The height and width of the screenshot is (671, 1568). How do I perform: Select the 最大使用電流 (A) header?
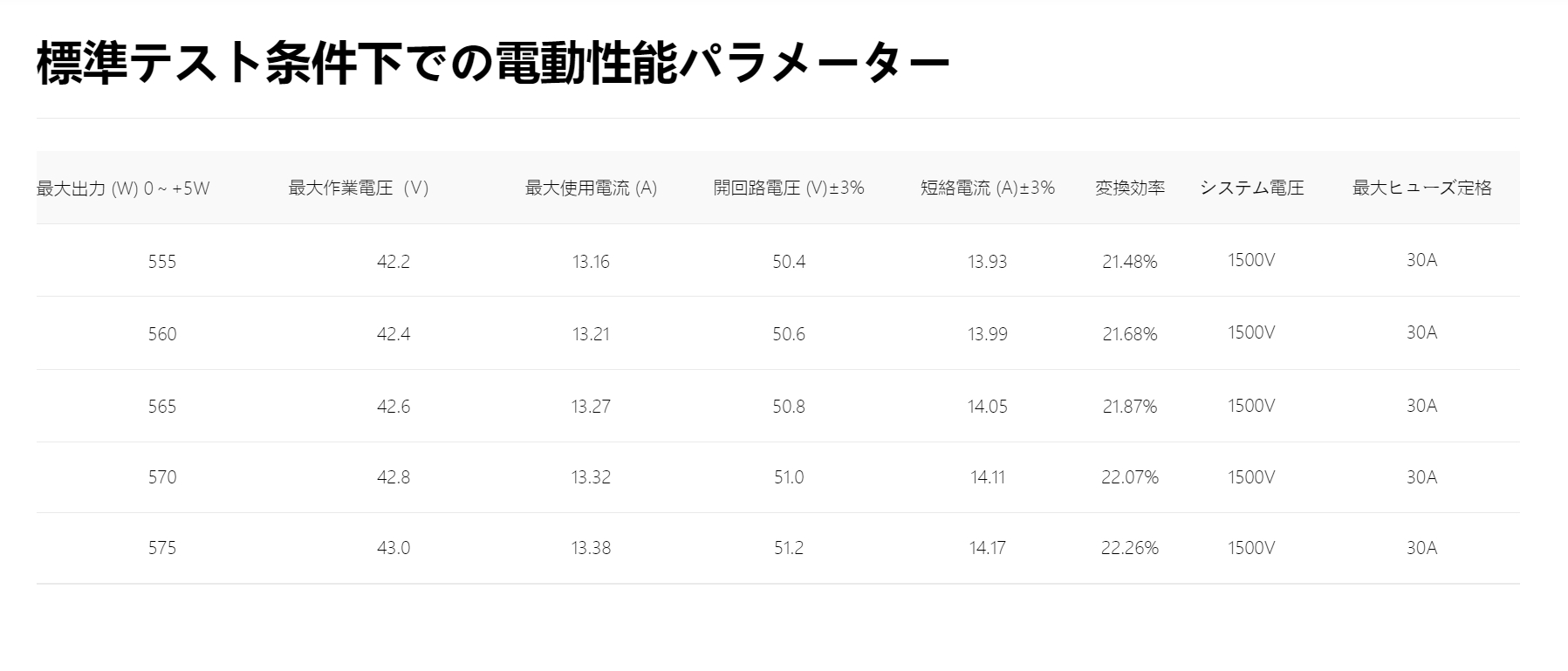[x=591, y=188]
